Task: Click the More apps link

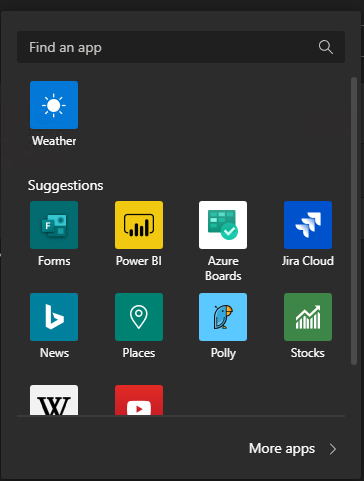Action: (282, 449)
